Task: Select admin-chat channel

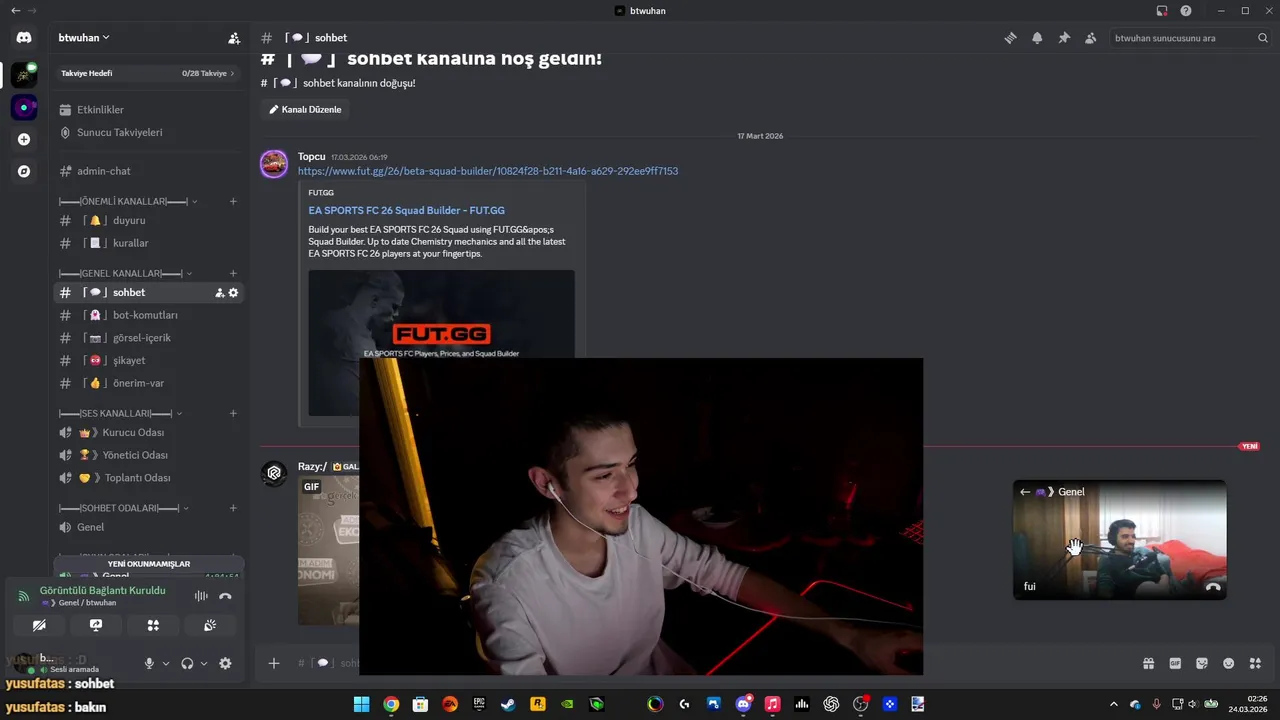Action: coord(148,171)
